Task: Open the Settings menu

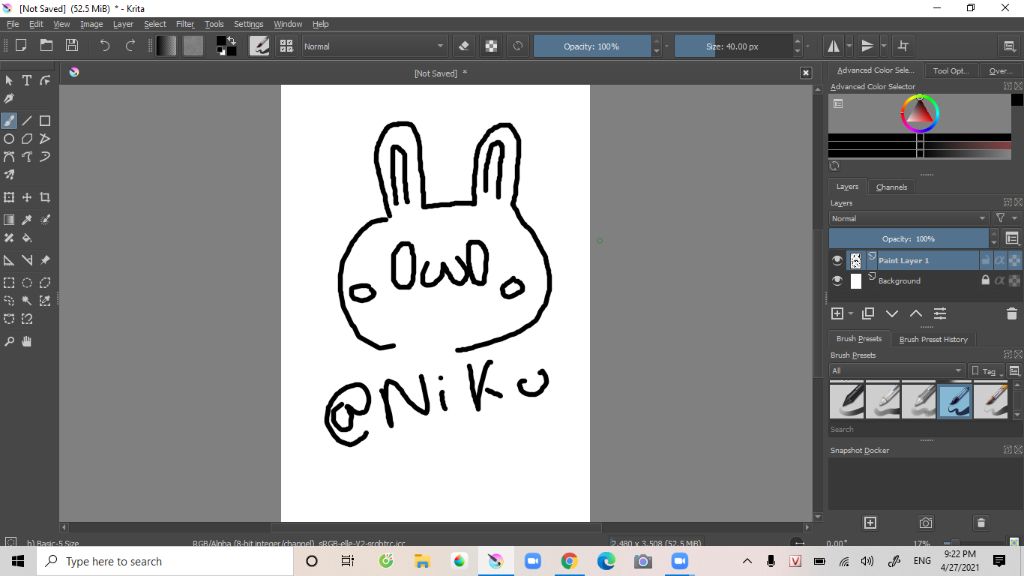Action: [248, 24]
